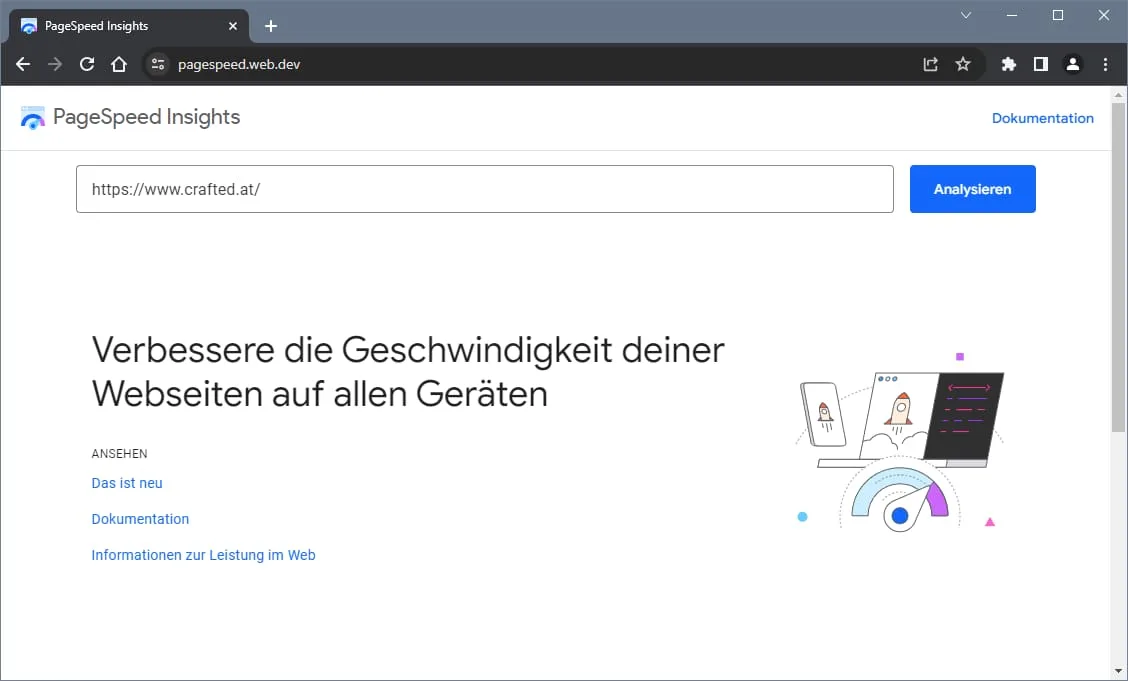The height and width of the screenshot is (681, 1128).
Task: Maximize the browser window
Action: click(x=1058, y=15)
